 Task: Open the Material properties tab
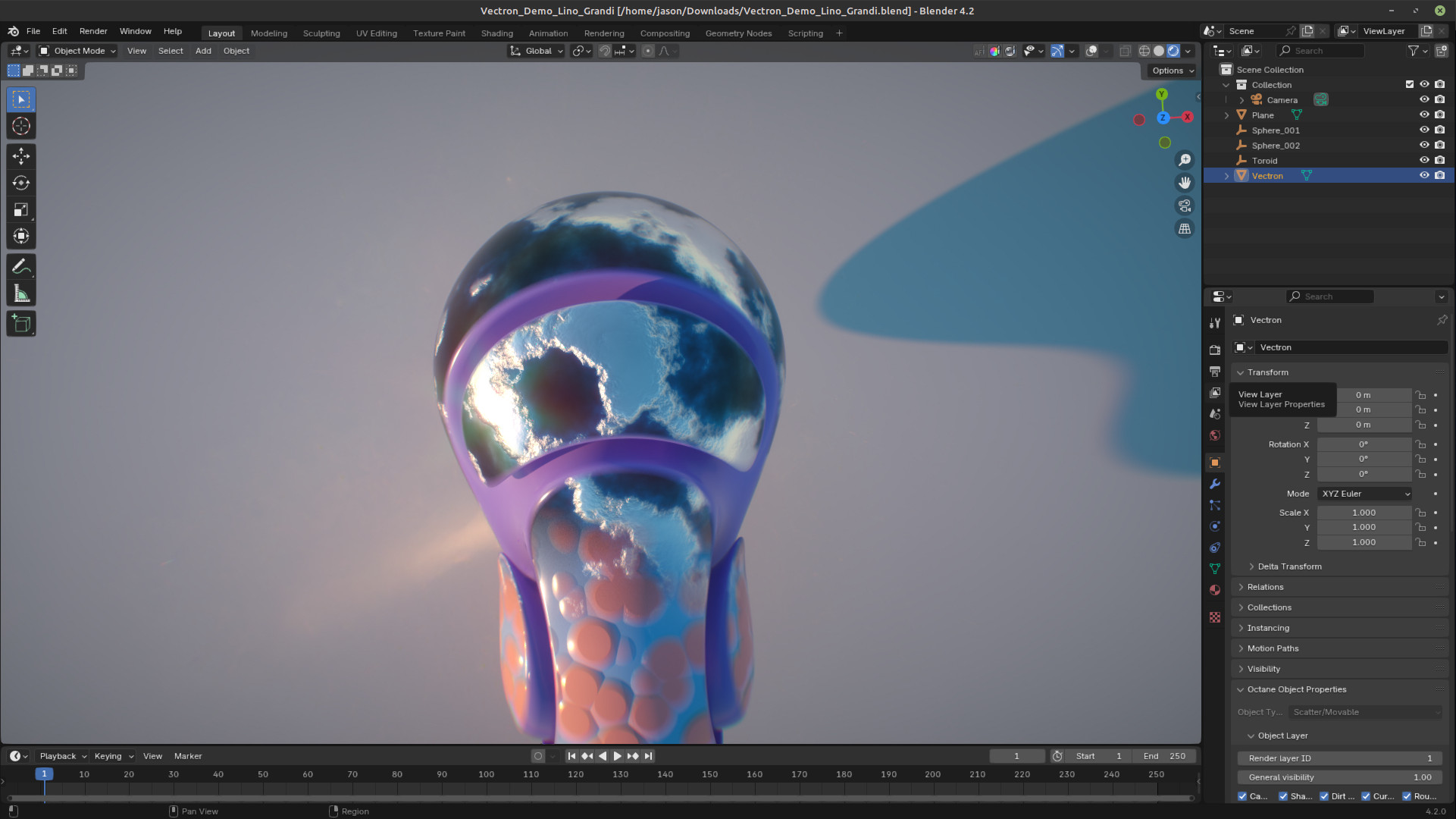click(x=1215, y=590)
